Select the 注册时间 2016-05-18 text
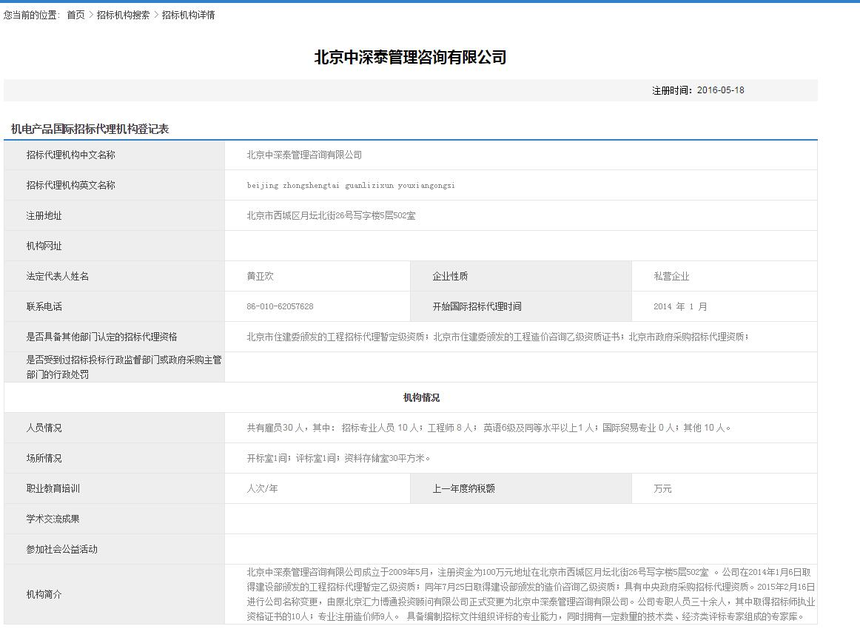Viewport: 860px width, 643px height. click(x=698, y=90)
